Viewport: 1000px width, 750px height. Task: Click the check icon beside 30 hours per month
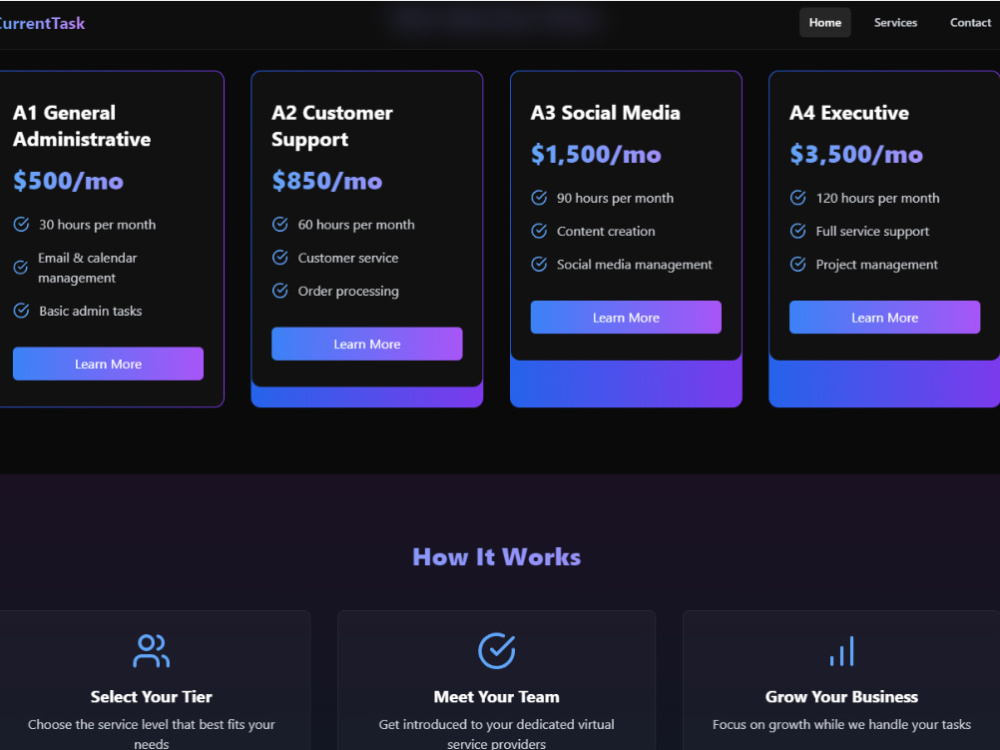click(21, 224)
